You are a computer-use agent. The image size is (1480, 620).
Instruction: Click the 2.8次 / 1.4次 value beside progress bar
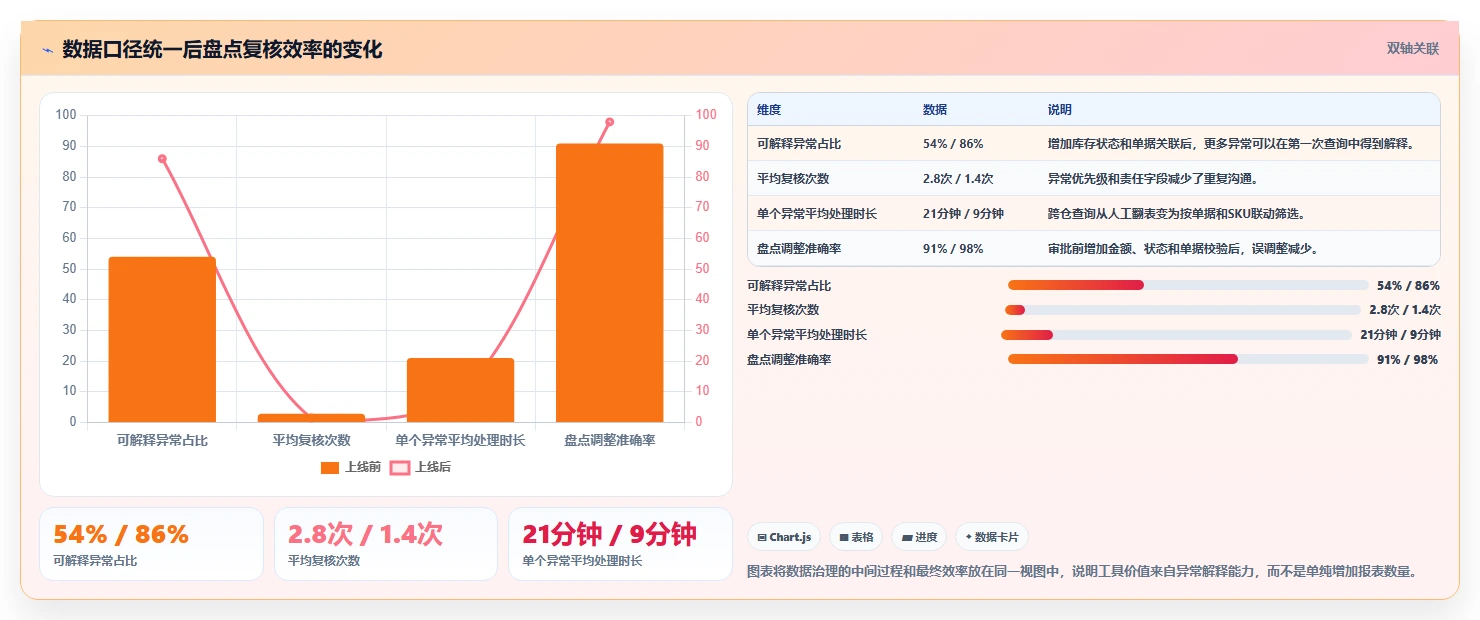[x=1405, y=310]
